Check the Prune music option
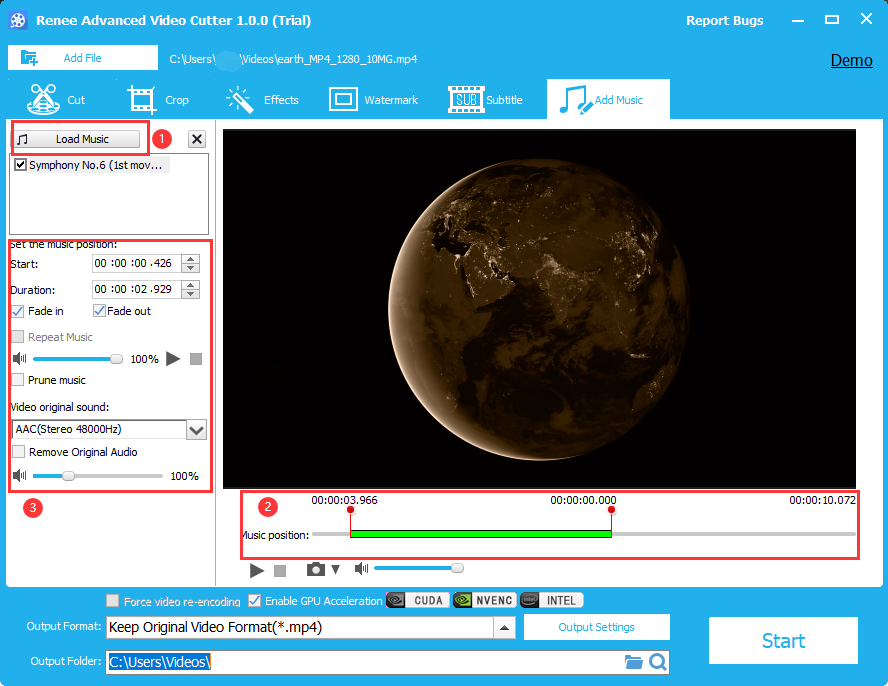888x686 pixels. tap(19, 380)
